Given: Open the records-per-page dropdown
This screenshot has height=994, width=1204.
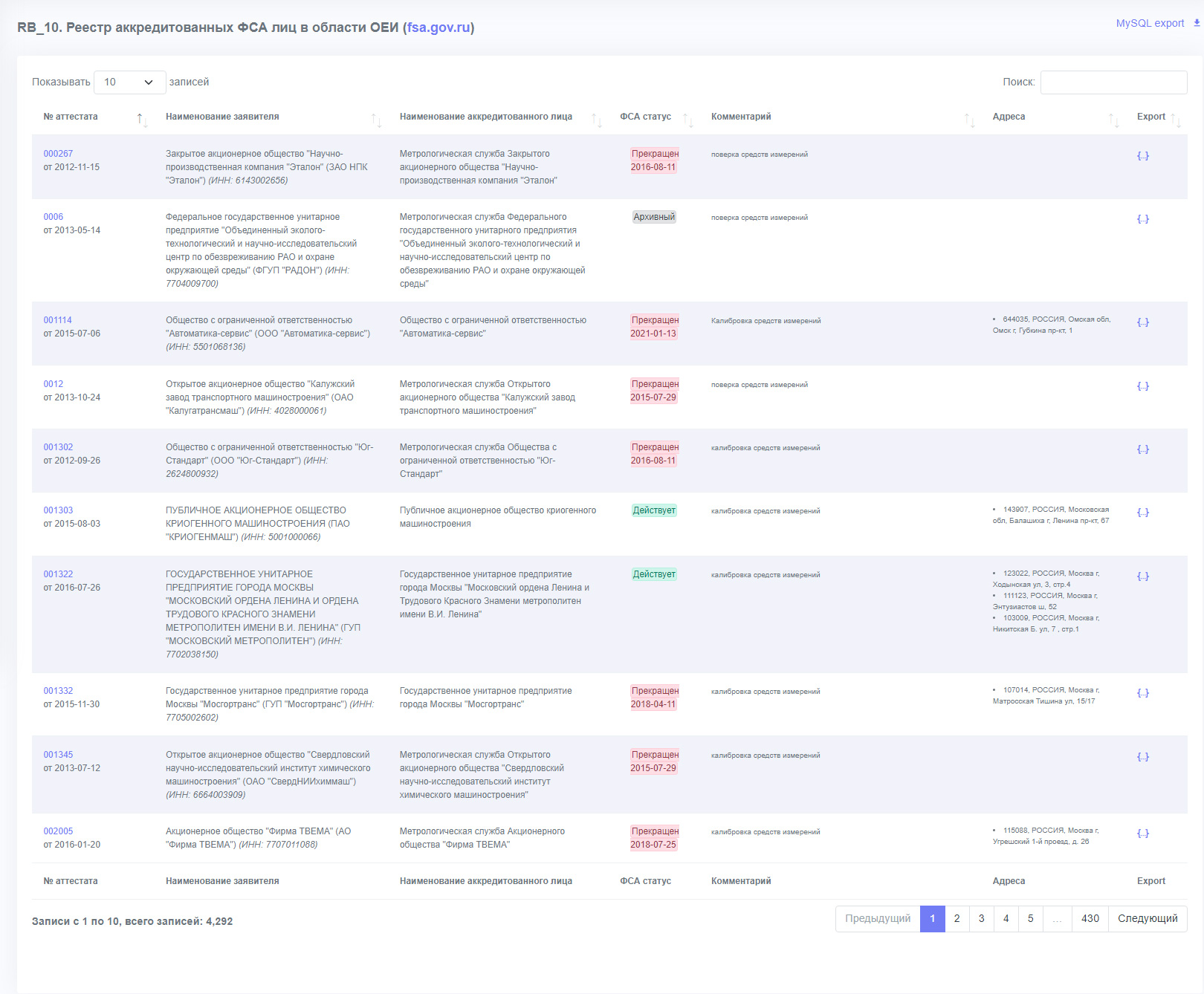Looking at the screenshot, I should (x=129, y=82).
